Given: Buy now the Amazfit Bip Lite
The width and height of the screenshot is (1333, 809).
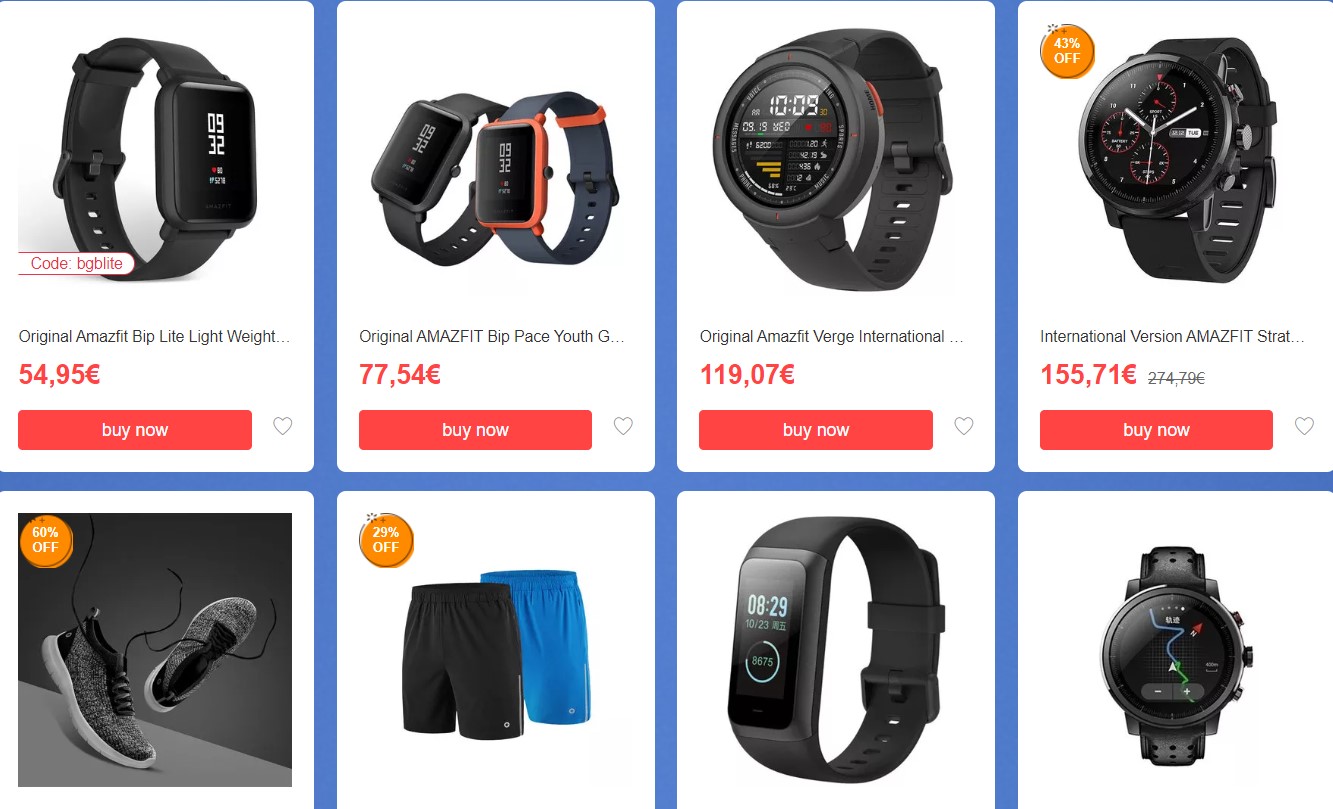Looking at the screenshot, I should pos(135,430).
